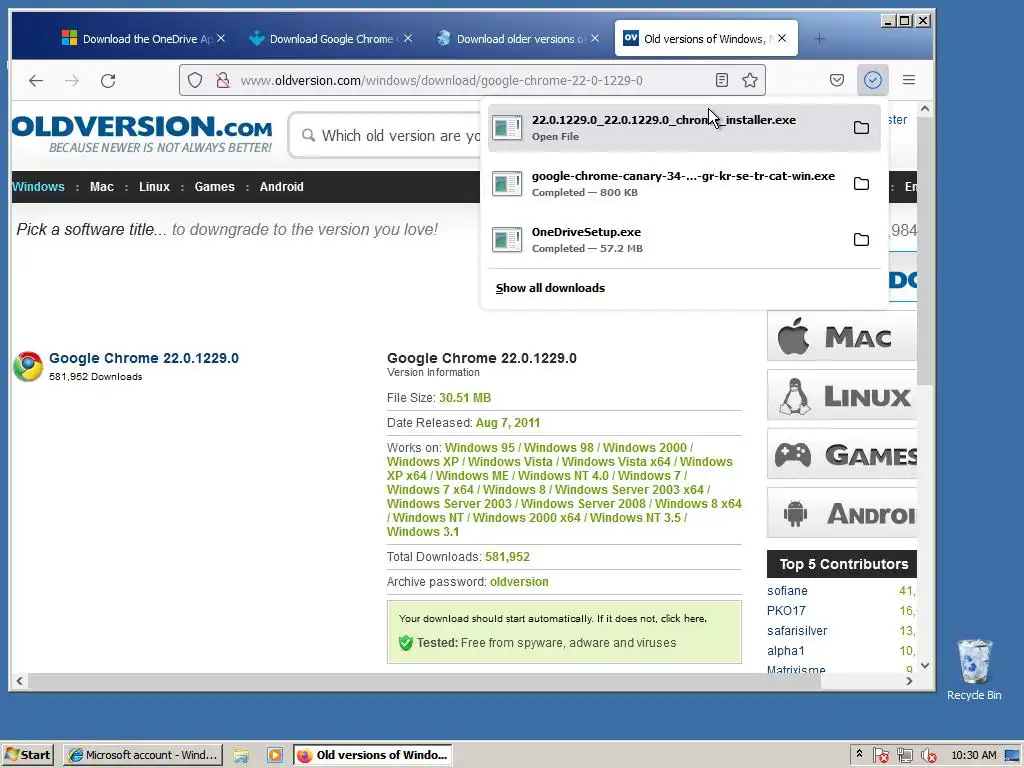Open contributor safarisilver's profile

[797, 631]
